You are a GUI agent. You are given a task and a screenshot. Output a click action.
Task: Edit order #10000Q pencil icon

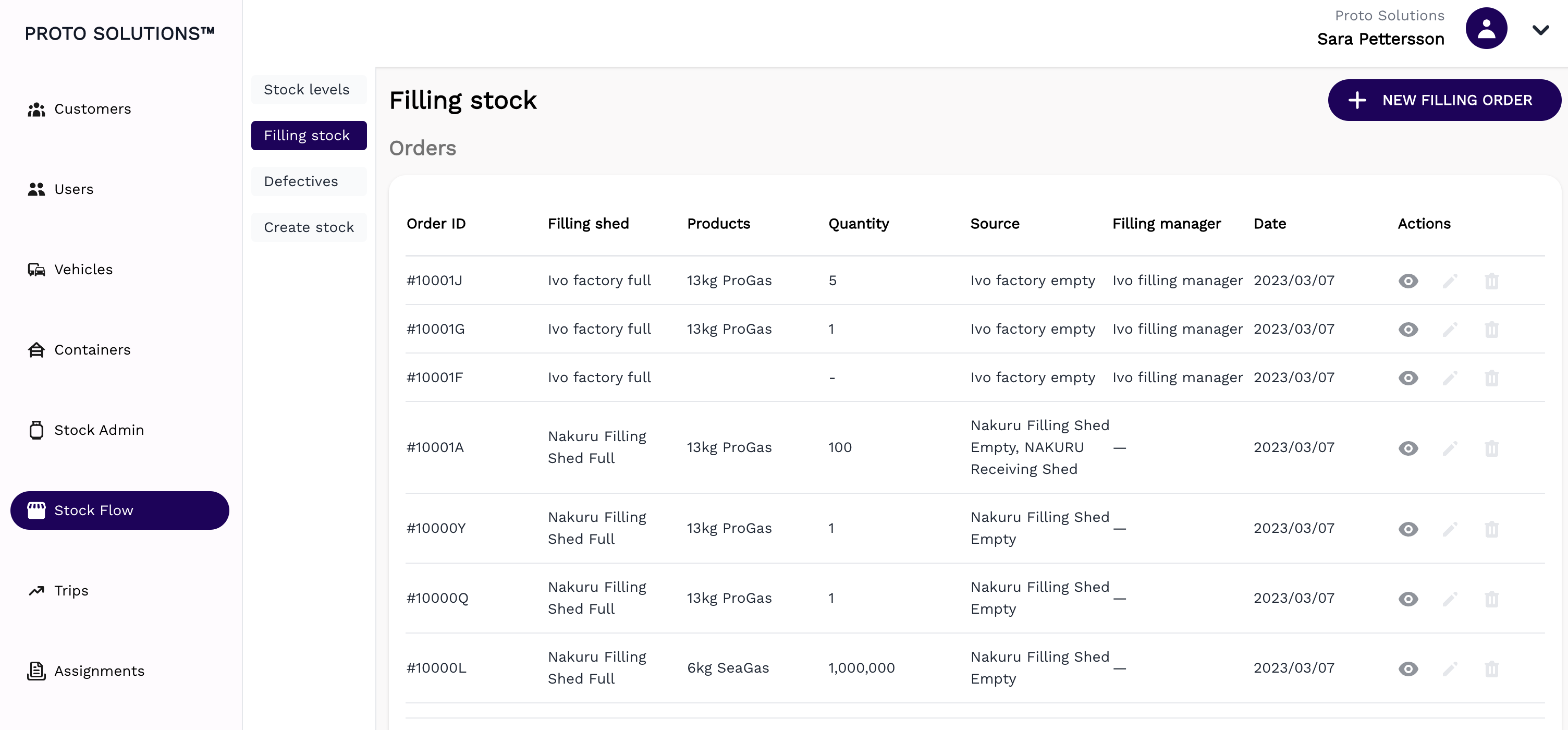pos(1450,599)
